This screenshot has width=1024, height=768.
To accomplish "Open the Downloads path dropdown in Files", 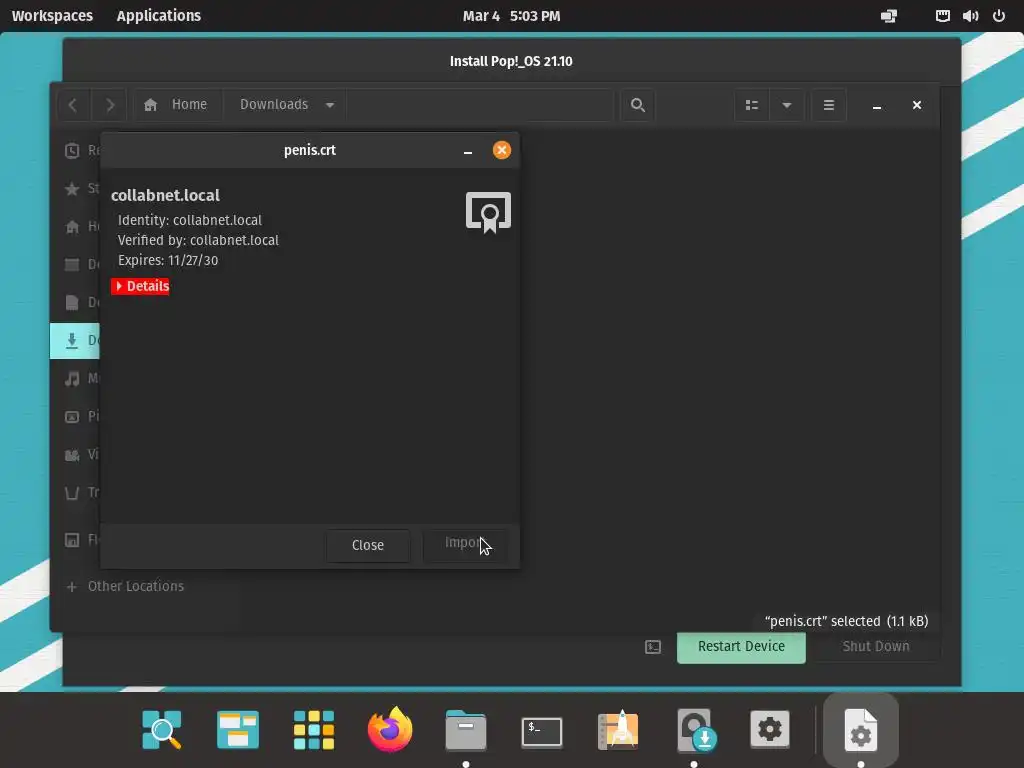I will coord(285,104).
